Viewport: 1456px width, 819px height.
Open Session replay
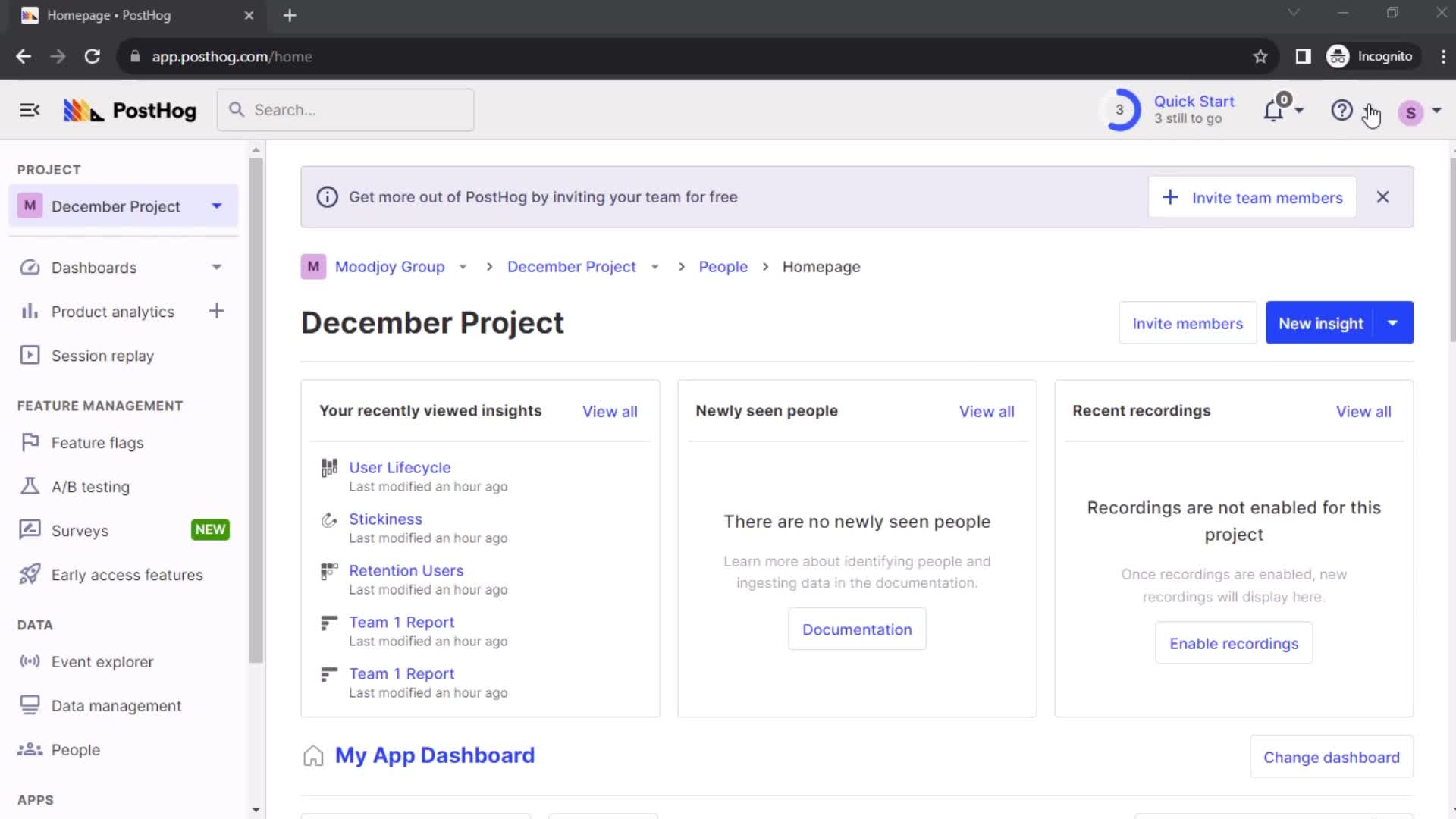[102, 356]
